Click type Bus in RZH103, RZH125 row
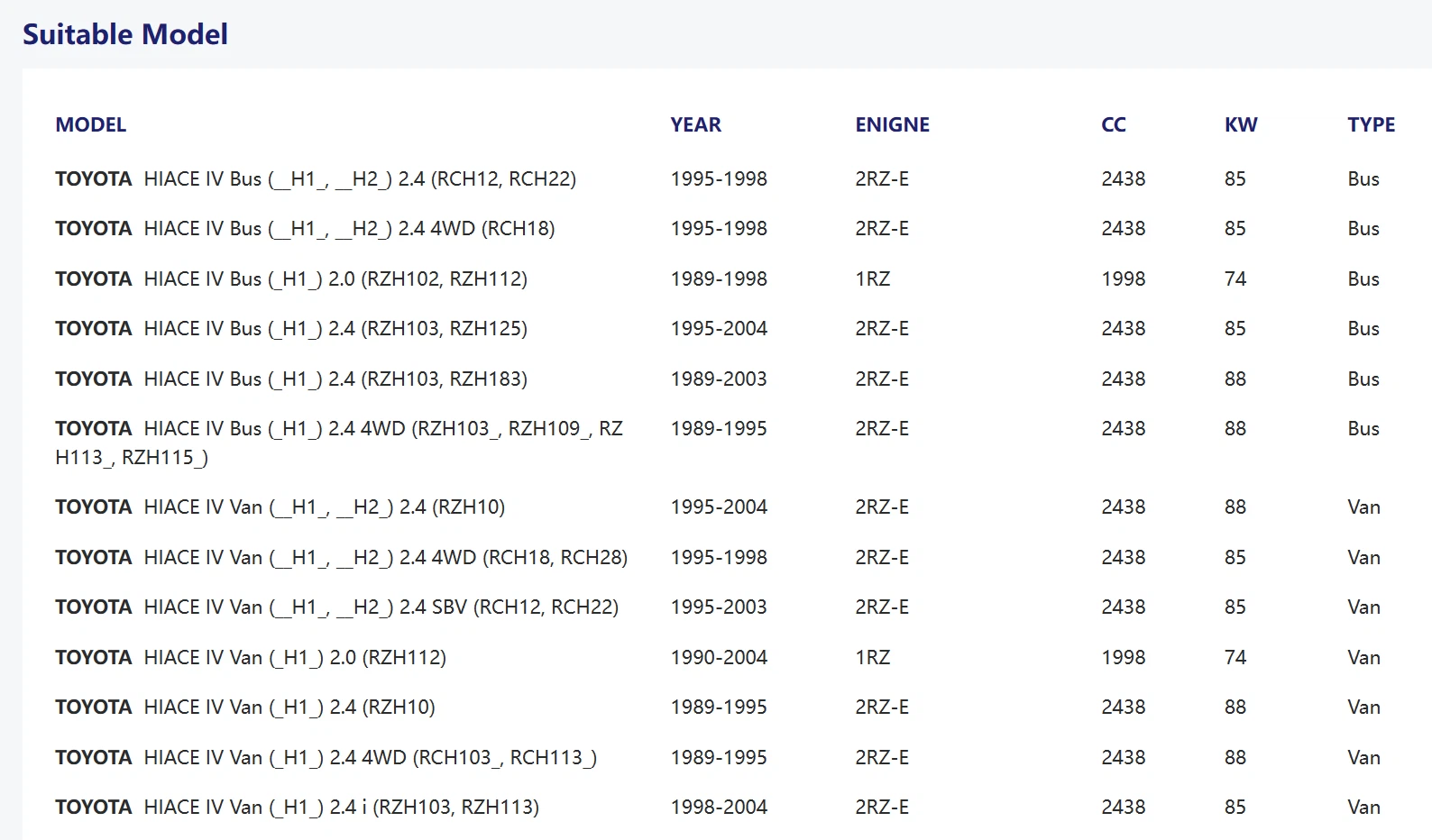The height and width of the screenshot is (840, 1432). point(1363,328)
